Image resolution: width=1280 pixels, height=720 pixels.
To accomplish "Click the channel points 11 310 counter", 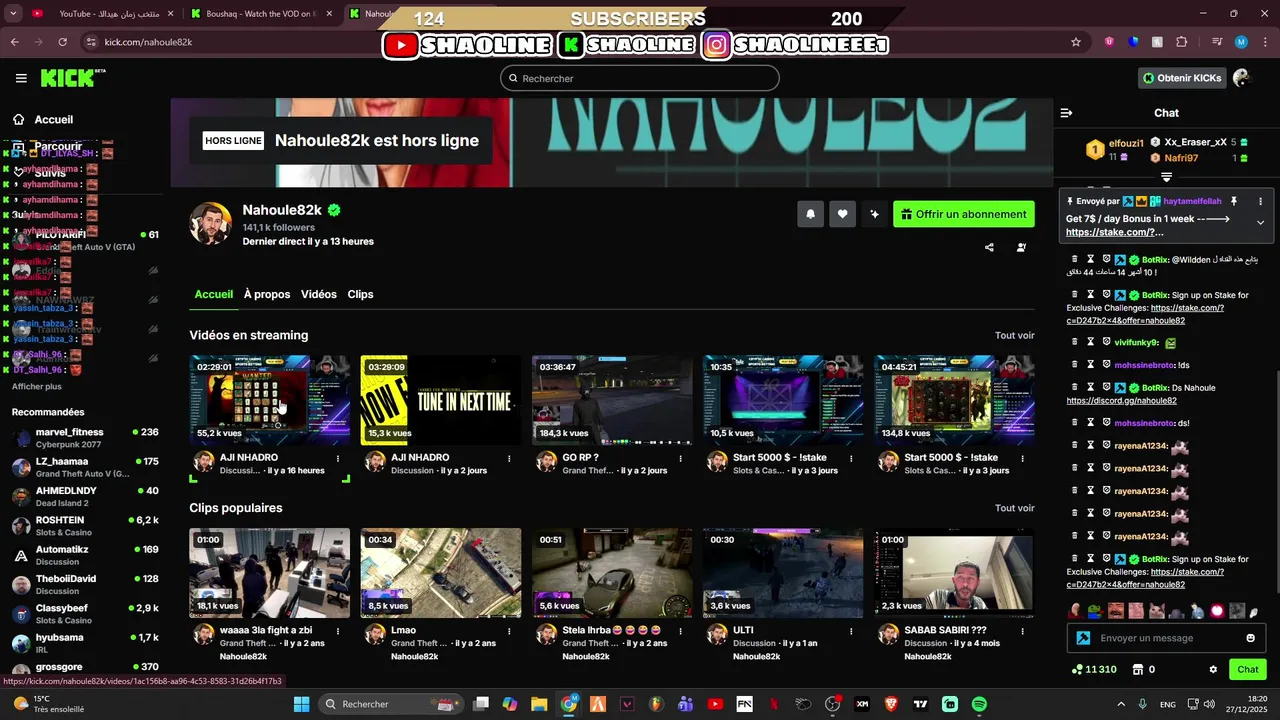I will [x=1094, y=669].
